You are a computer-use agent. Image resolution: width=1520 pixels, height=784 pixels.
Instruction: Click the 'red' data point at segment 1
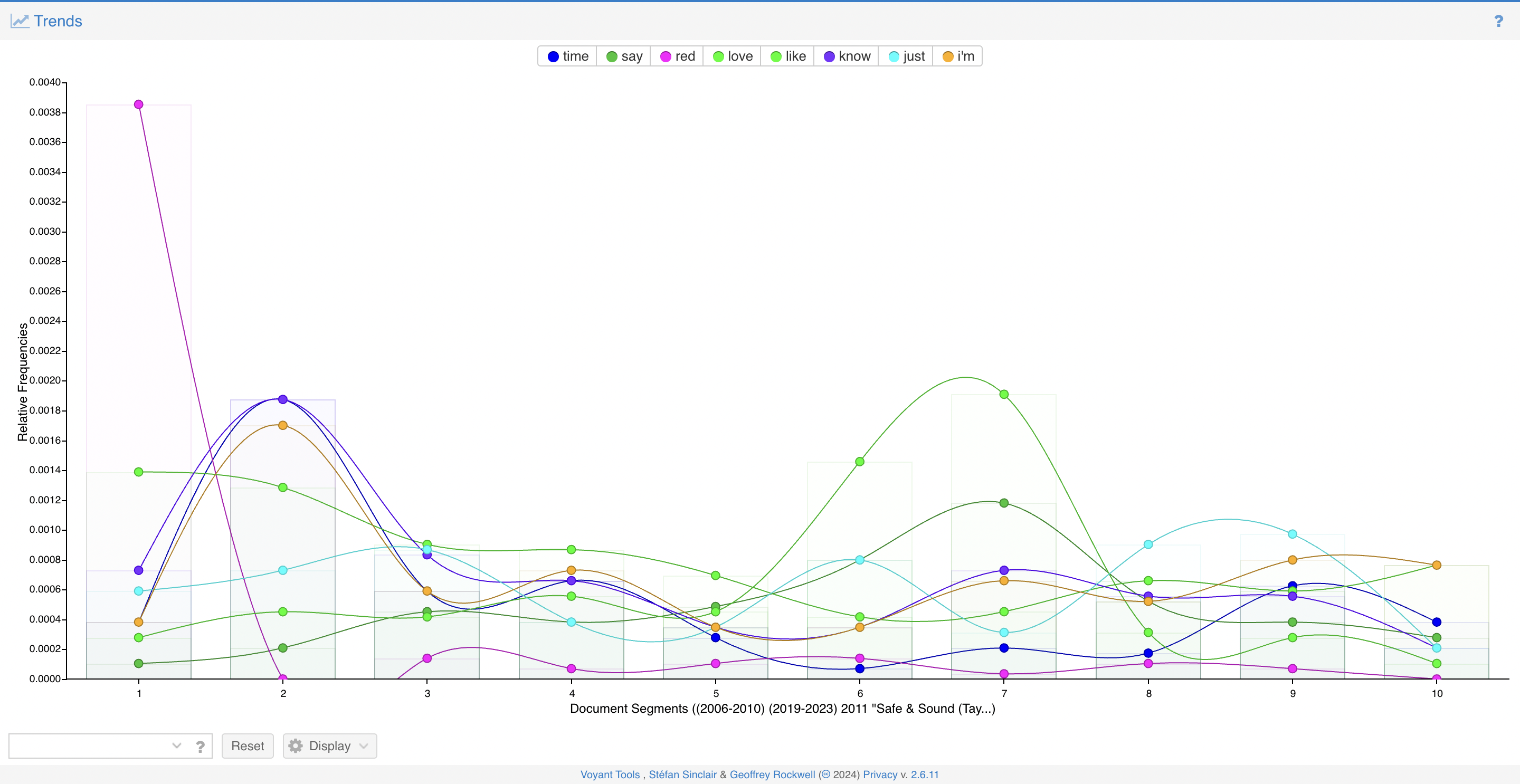pos(139,104)
